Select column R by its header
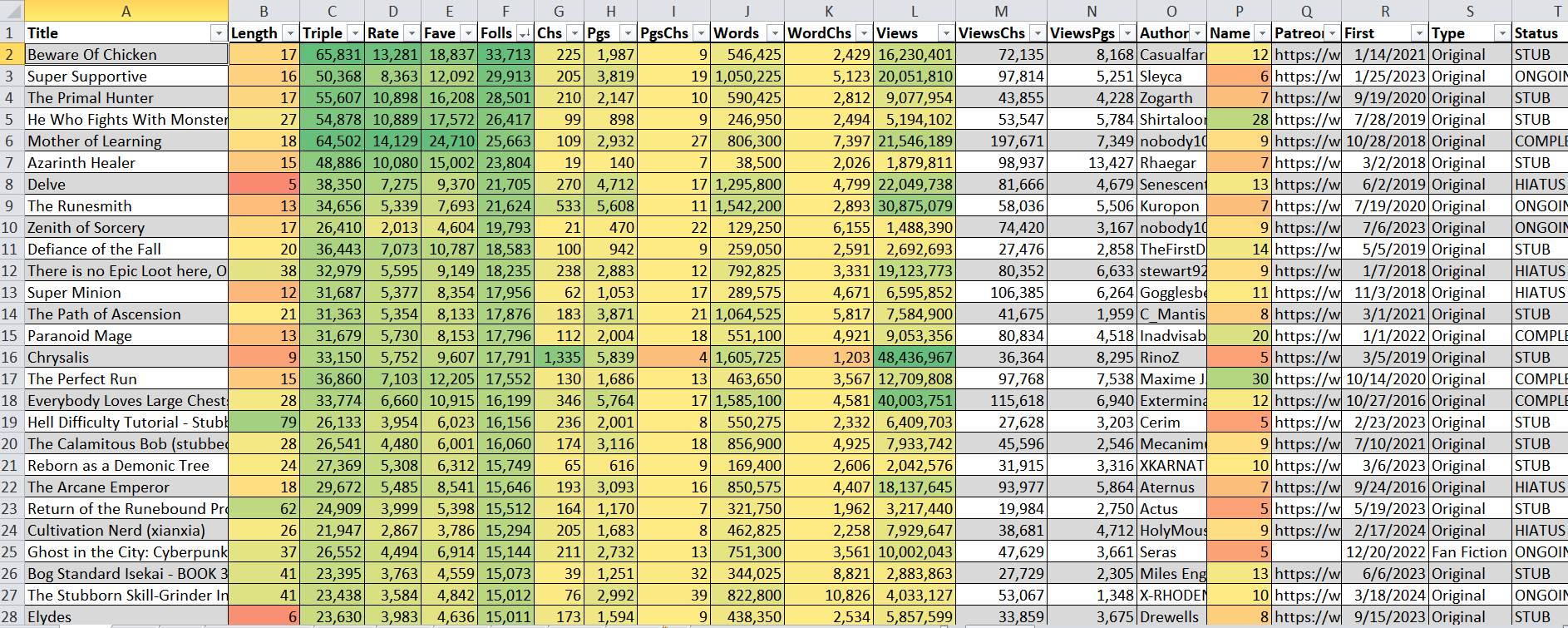Viewport: 1568px width, 628px height. 1385,11
